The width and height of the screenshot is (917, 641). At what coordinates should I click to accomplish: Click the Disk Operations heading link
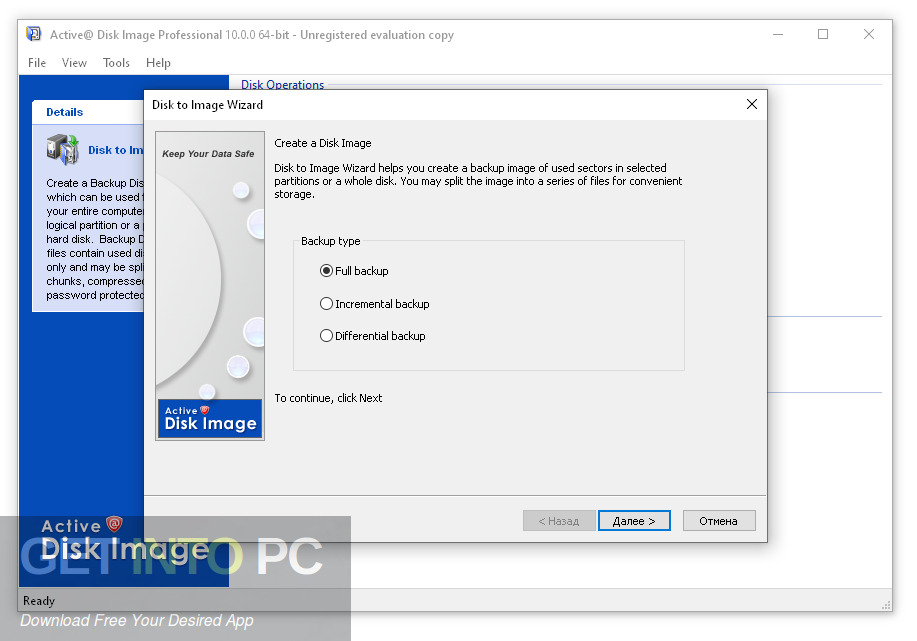tap(282, 84)
